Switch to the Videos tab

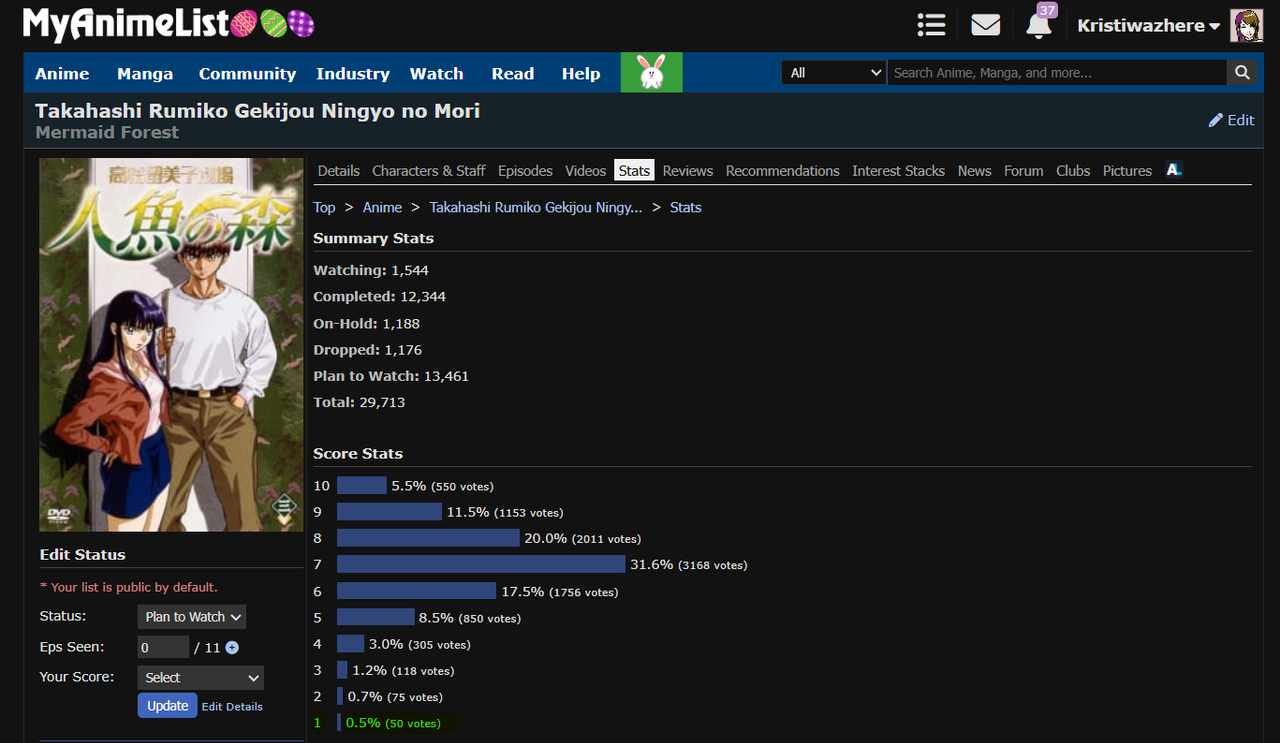pos(585,171)
